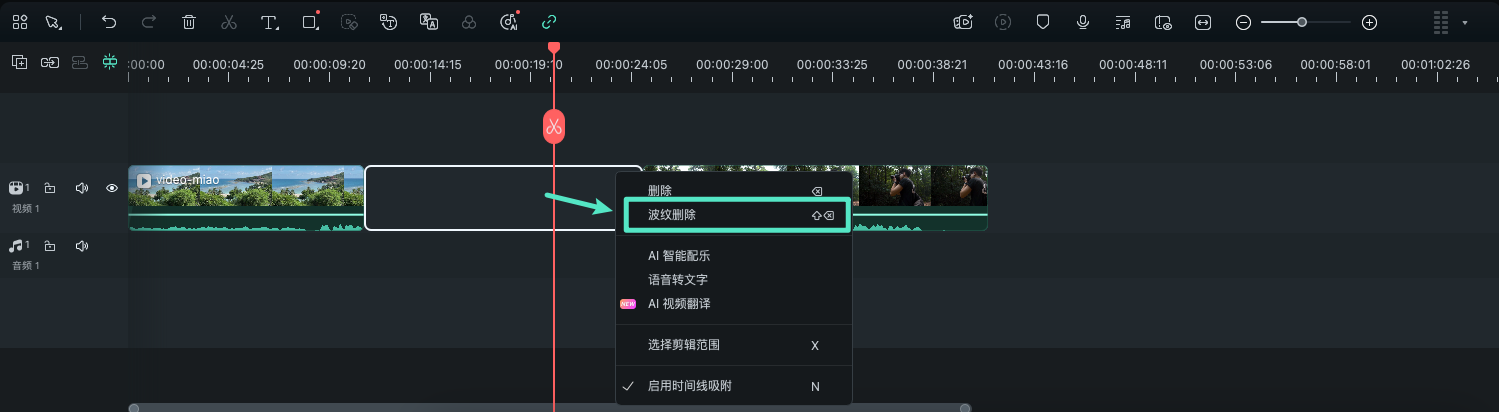Screen dimensions: 1499x412
Task: Open the speech-to-text toolbar icon
Action: pyautogui.click(x=389, y=22)
